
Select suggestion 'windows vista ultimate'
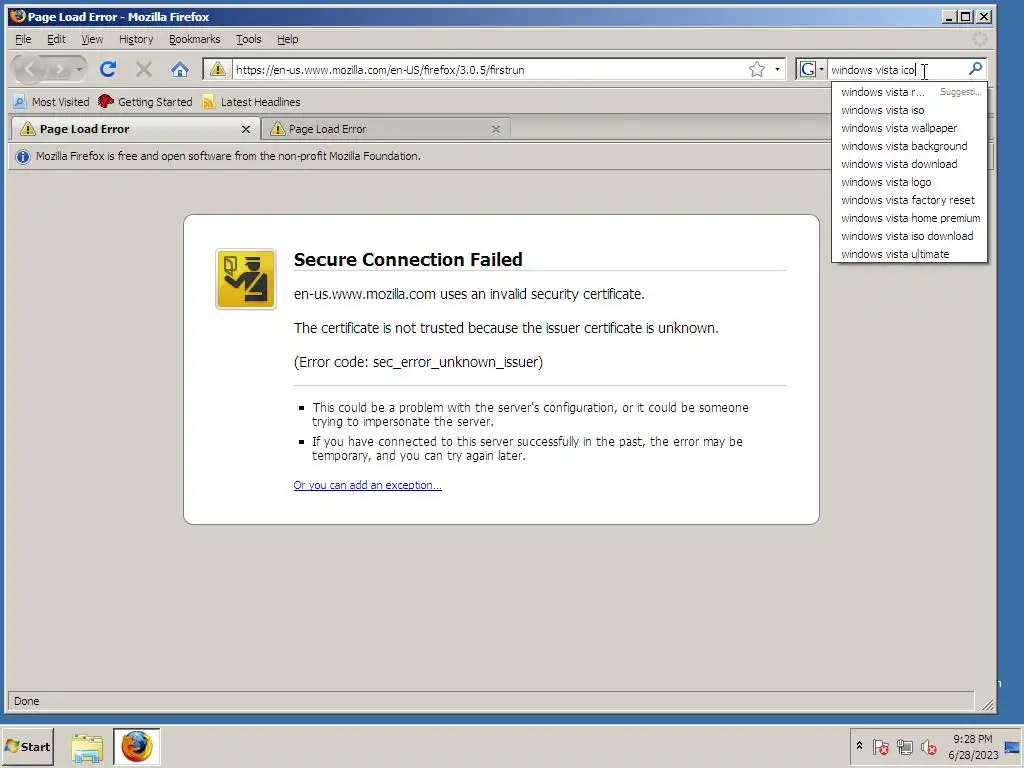click(x=909, y=254)
